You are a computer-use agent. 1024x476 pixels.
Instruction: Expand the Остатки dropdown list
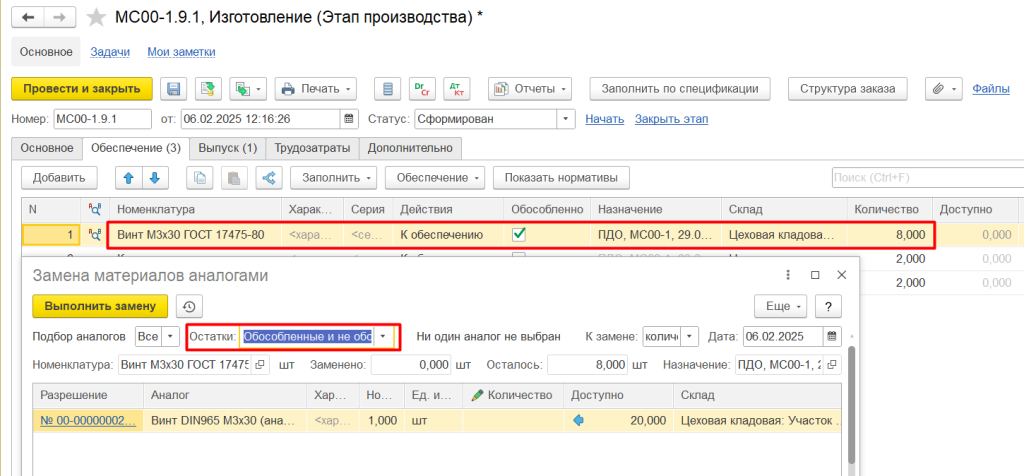click(383, 336)
